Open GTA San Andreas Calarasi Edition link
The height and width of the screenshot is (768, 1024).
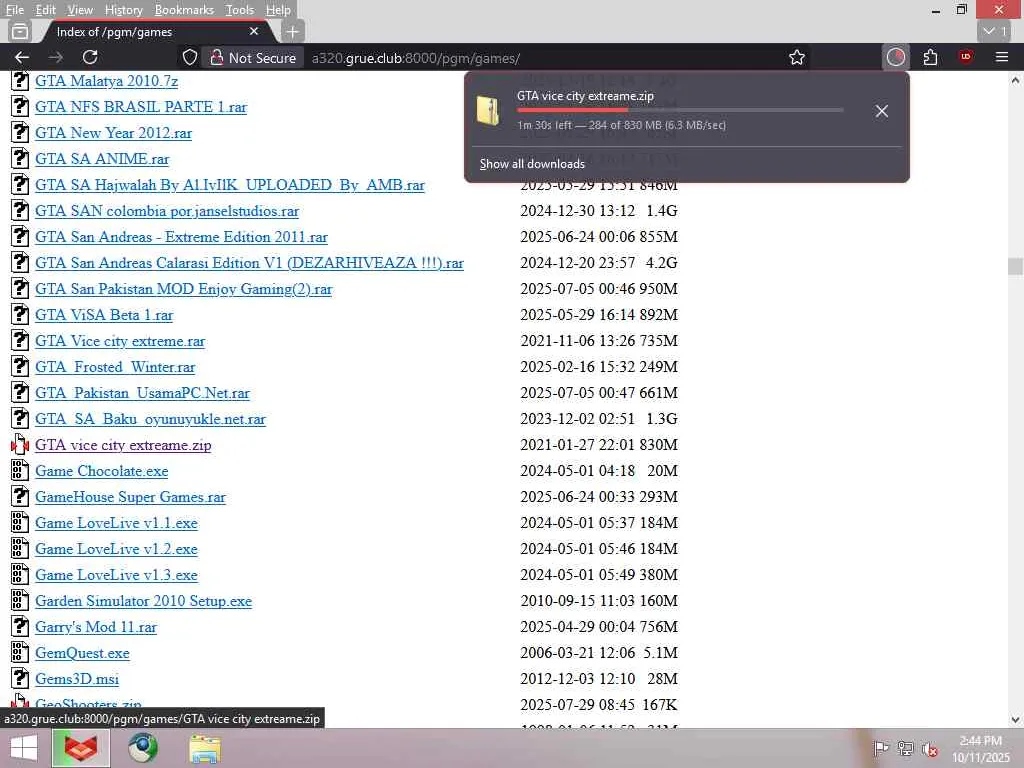[x=249, y=263]
